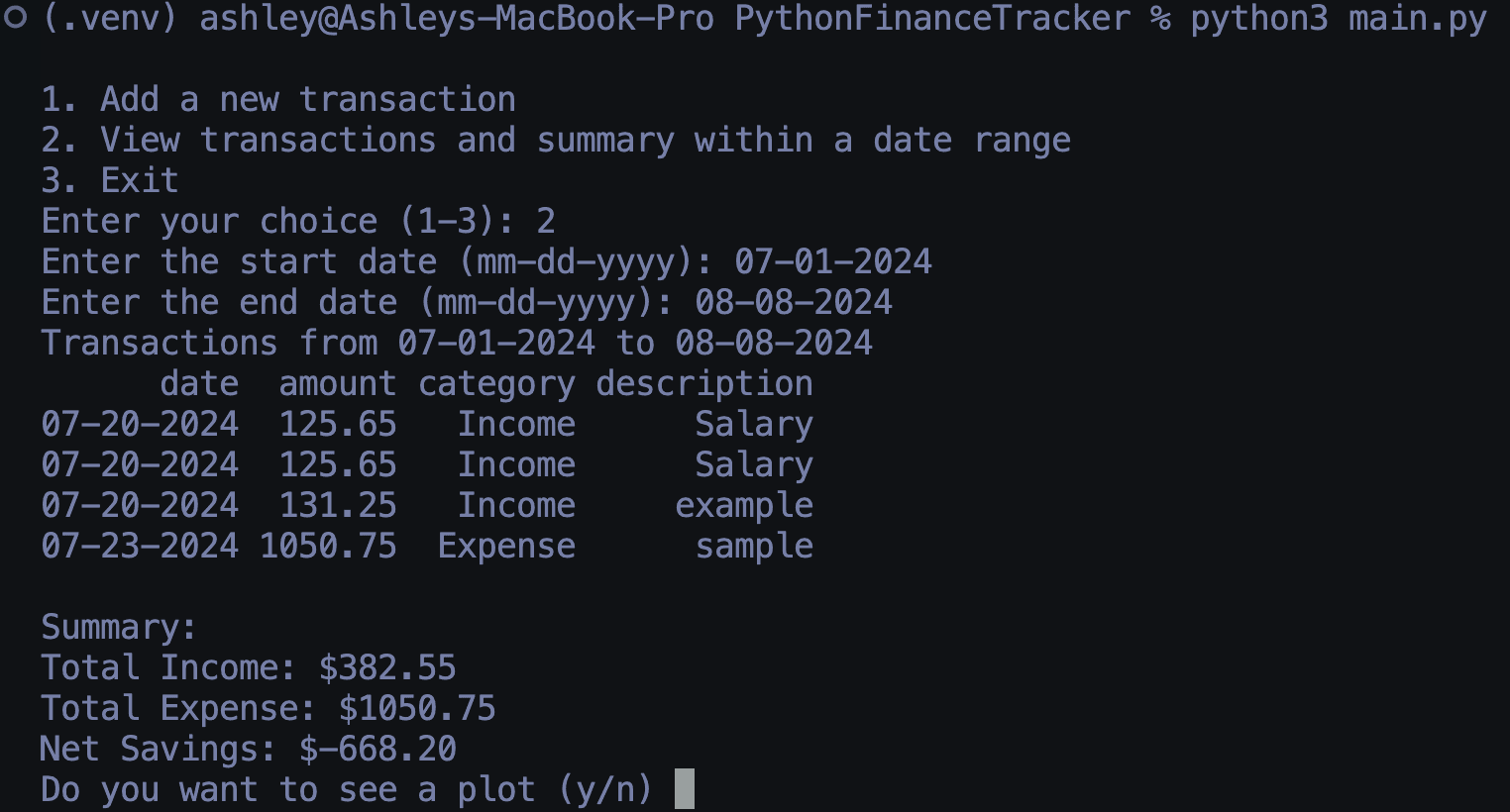Viewport: 1510px width, 812px height.
Task: Click the Total Expense value $1050.75
Action: (x=417, y=708)
